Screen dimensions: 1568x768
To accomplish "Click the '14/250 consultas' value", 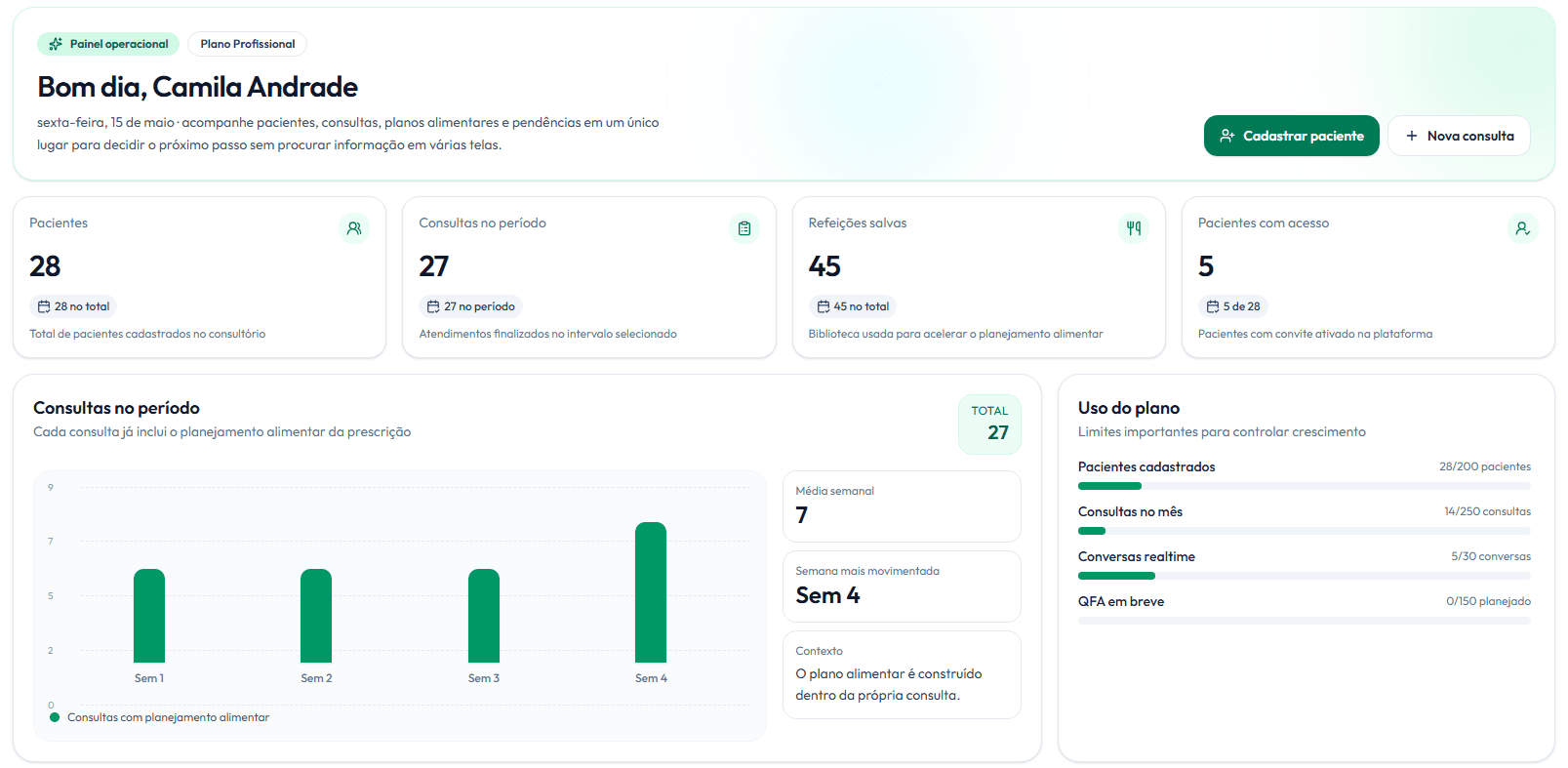I will pos(1488,511).
